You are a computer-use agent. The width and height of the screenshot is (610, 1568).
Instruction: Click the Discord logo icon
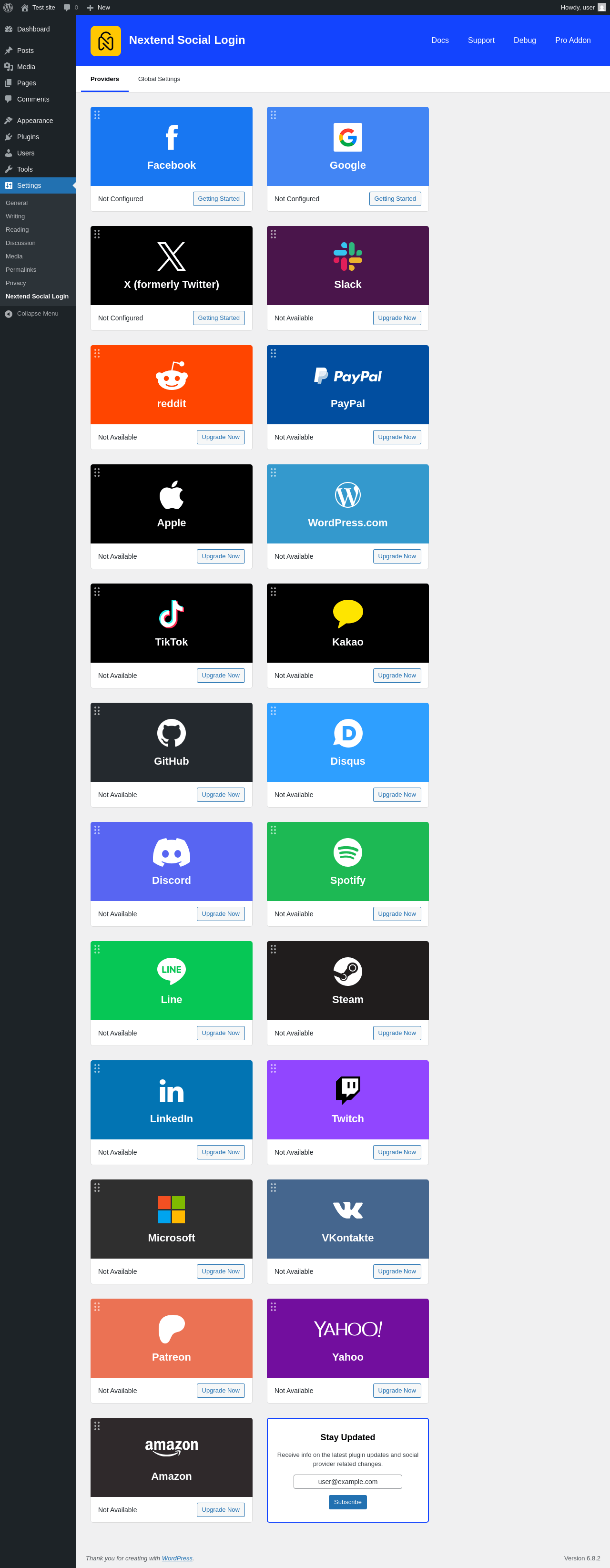click(x=172, y=852)
